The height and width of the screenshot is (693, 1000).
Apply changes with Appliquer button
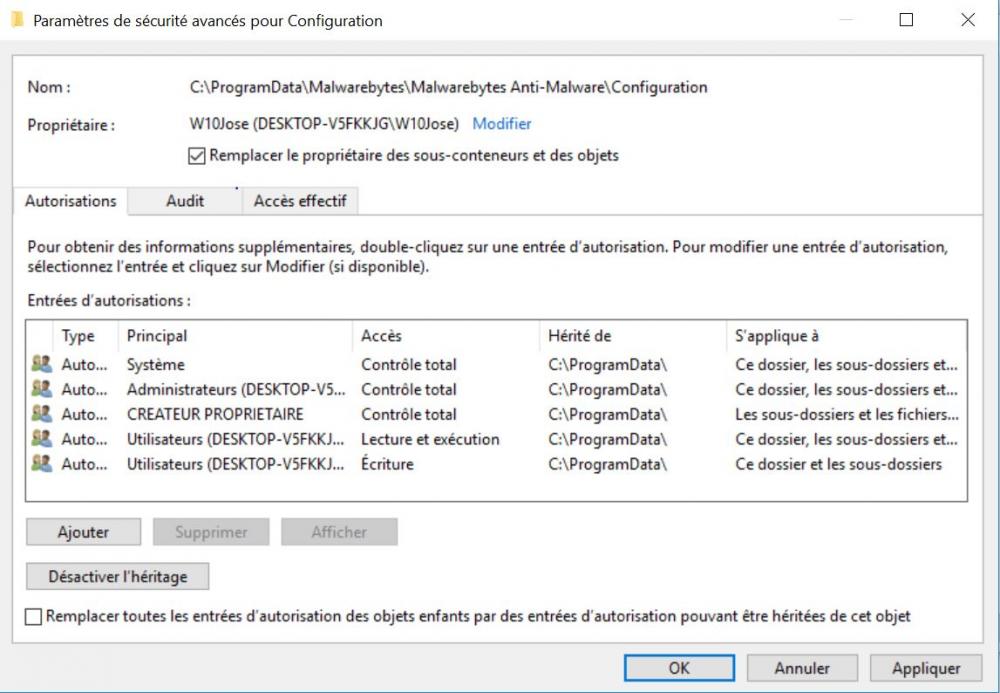[x=925, y=667]
